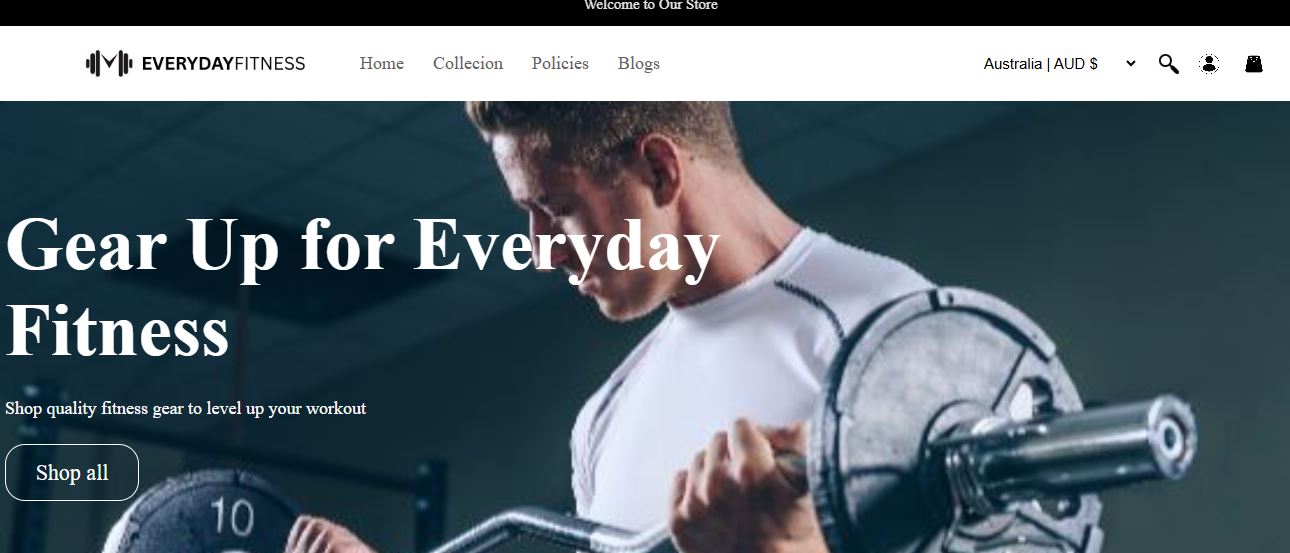
Task: Go to the Home menu item
Action: pos(382,63)
